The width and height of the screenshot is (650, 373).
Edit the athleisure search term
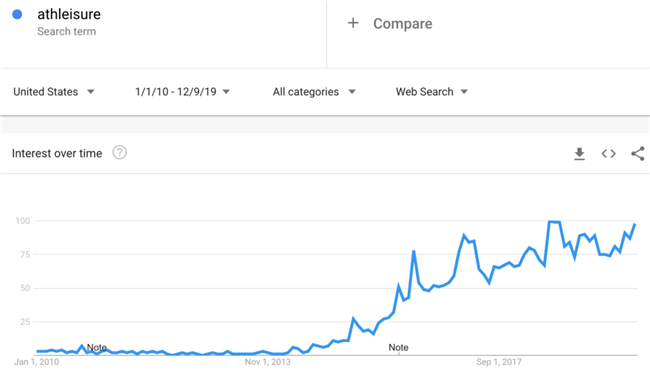(x=69, y=14)
